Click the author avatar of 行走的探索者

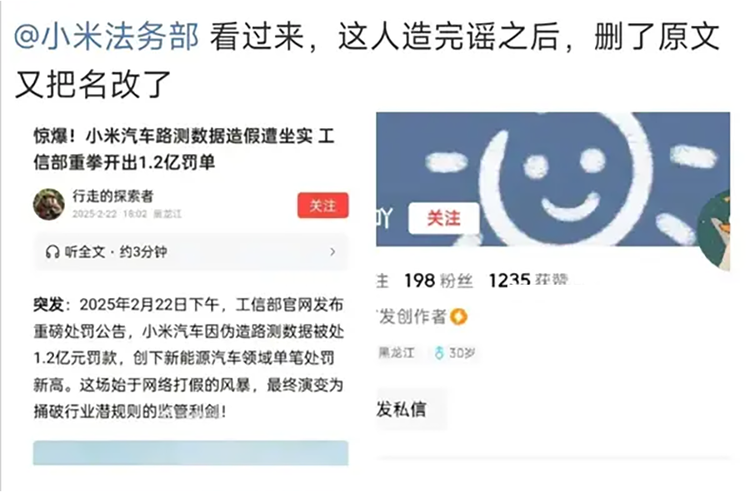coord(49,204)
